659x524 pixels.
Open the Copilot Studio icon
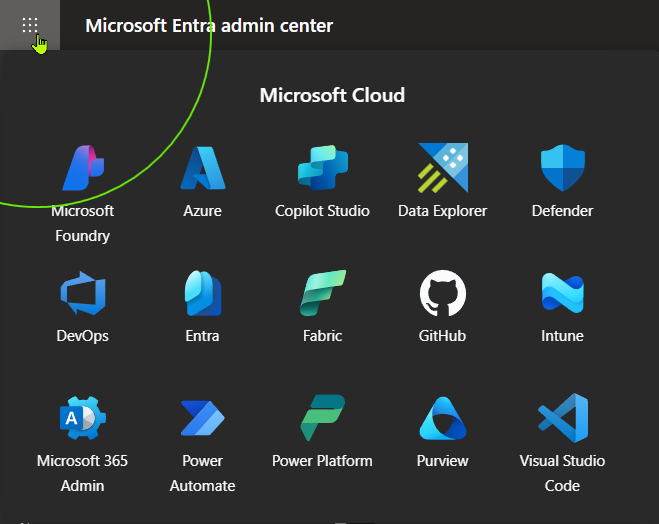[322, 168]
